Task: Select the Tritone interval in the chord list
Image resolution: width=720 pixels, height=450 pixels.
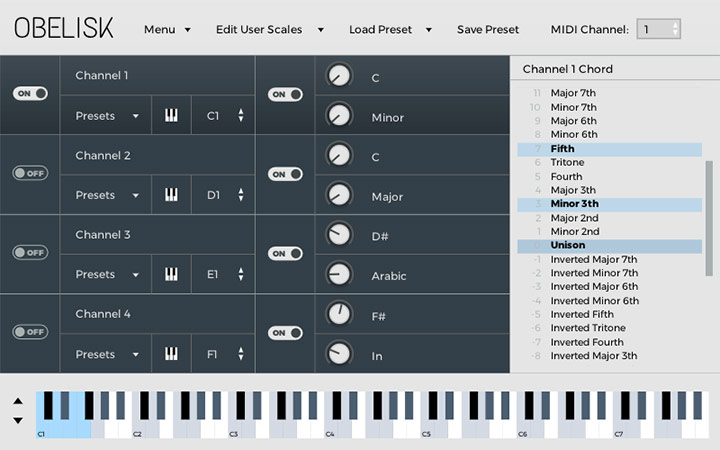Action: click(567, 162)
